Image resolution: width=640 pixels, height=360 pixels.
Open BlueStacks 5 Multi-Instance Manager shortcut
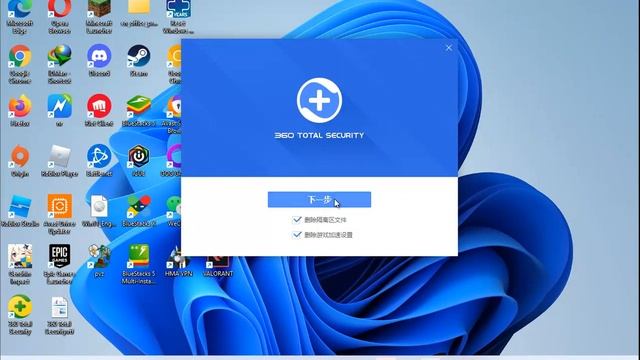coord(138,264)
